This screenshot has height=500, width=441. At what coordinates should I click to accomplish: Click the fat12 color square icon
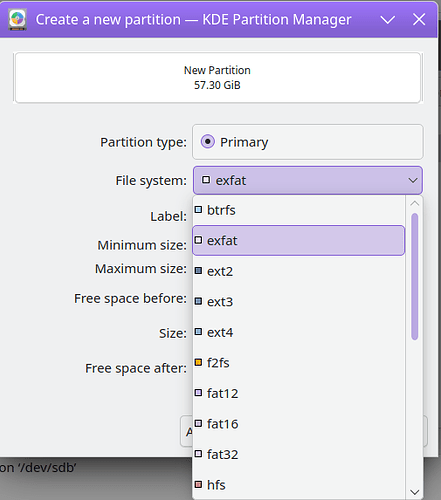pos(198,393)
